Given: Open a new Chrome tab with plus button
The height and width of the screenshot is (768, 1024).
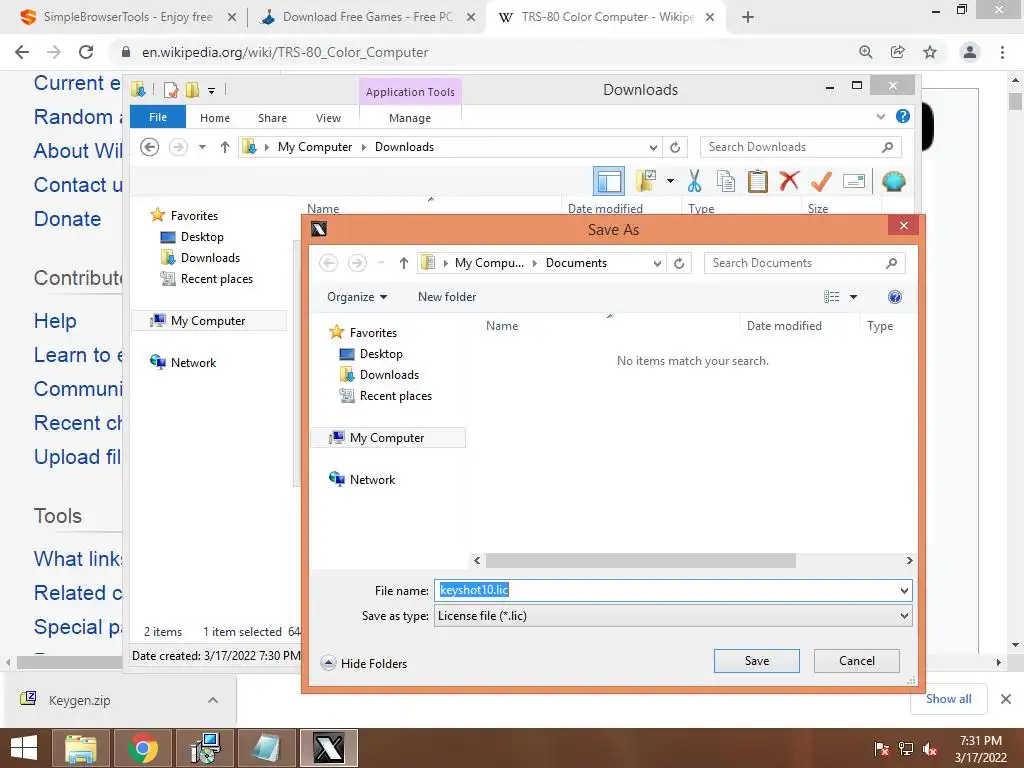Looking at the screenshot, I should [748, 17].
